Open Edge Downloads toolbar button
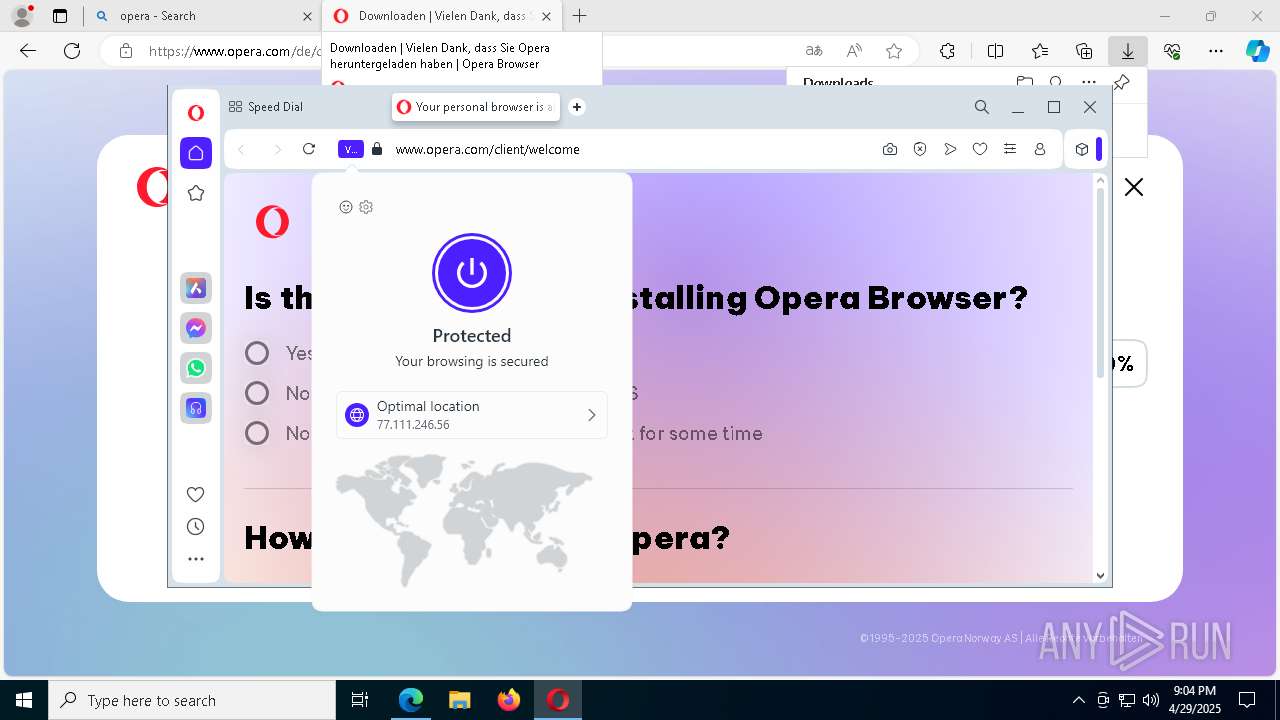1280x720 pixels. point(1128,51)
